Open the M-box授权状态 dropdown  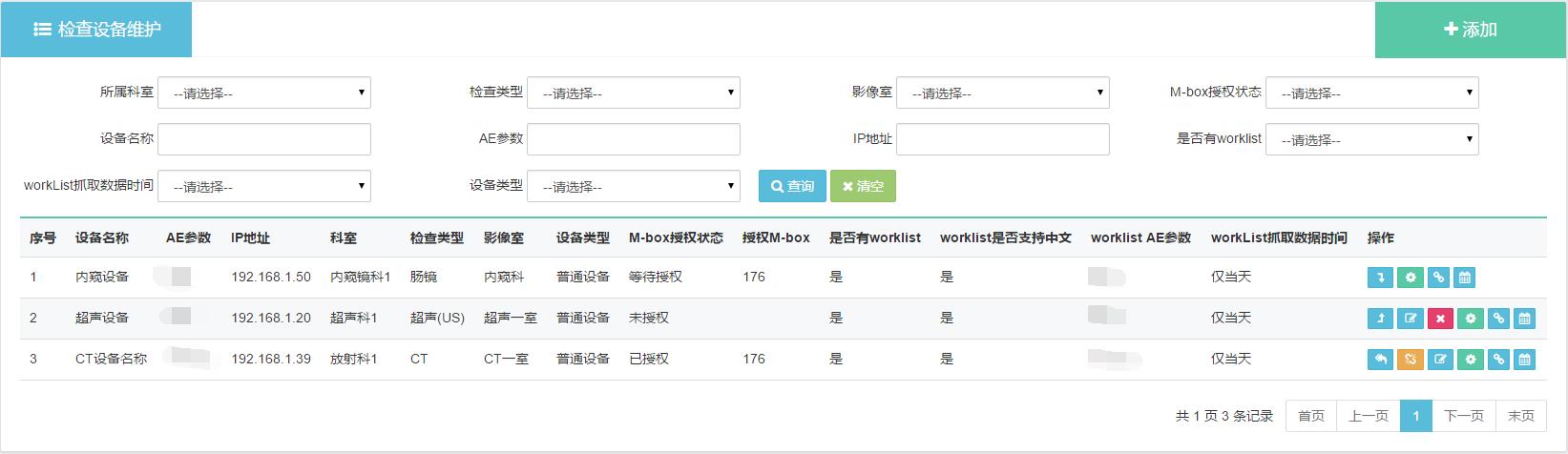click(x=1372, y=93)
